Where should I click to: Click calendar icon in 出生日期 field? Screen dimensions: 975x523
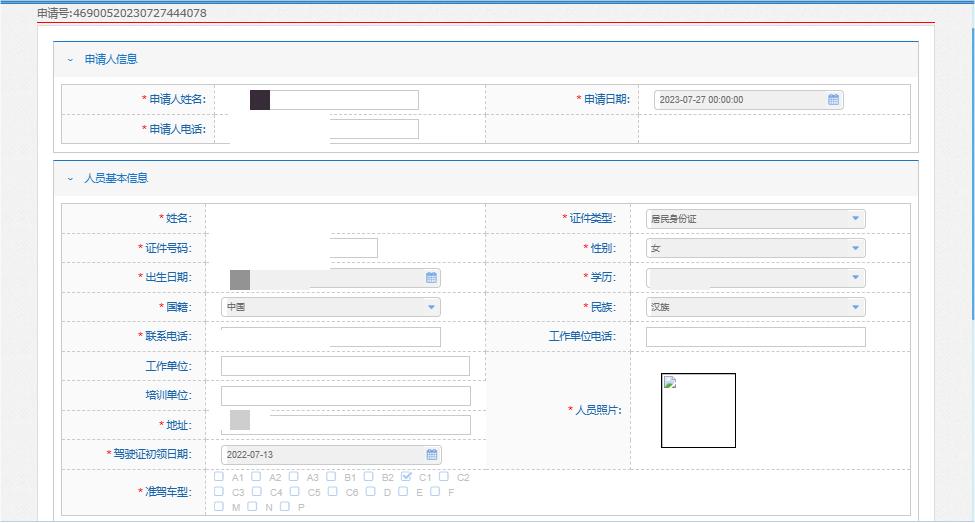[x=432, y=278]
